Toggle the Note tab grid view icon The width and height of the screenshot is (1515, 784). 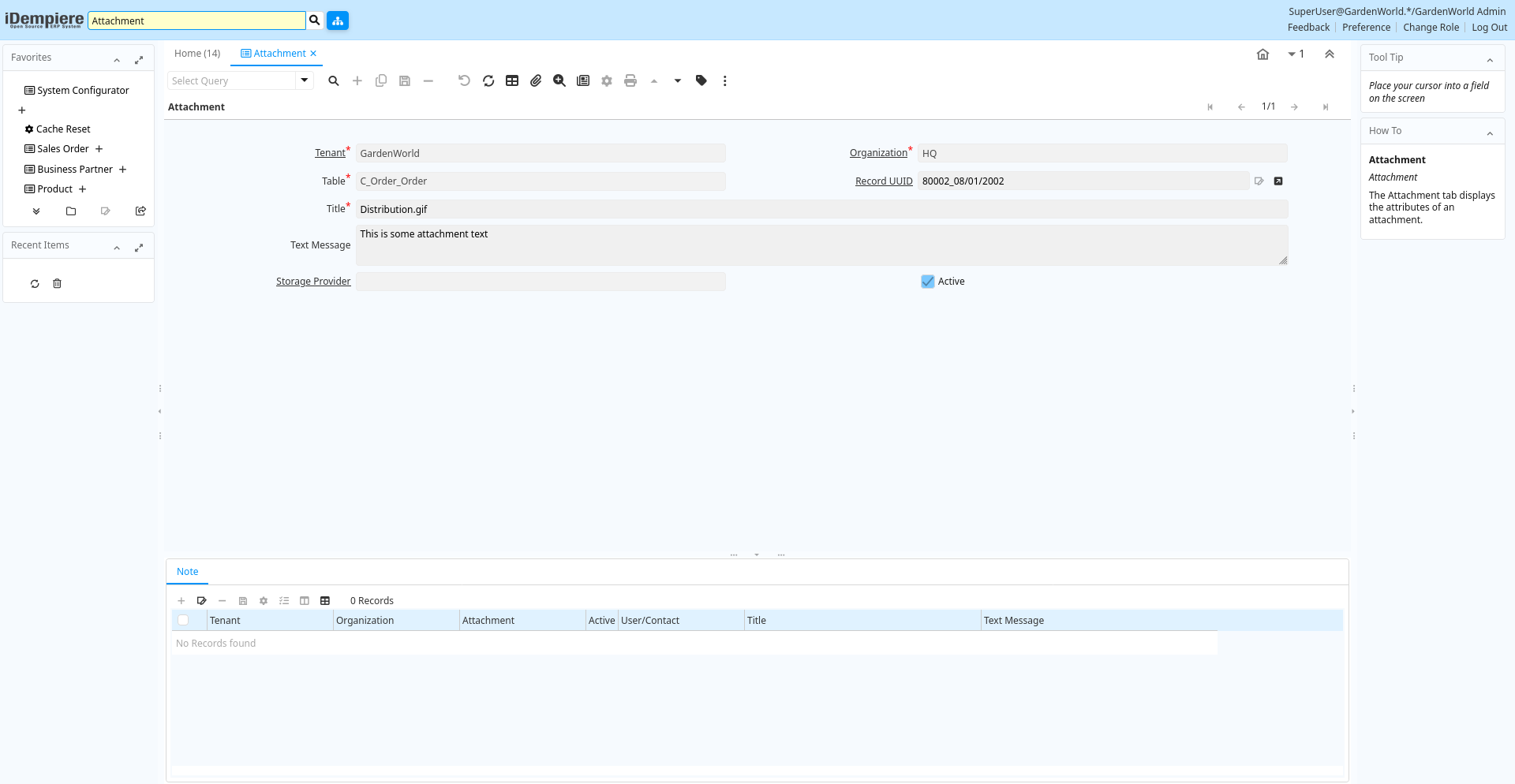pyautogui.click(x=325, y=601)
